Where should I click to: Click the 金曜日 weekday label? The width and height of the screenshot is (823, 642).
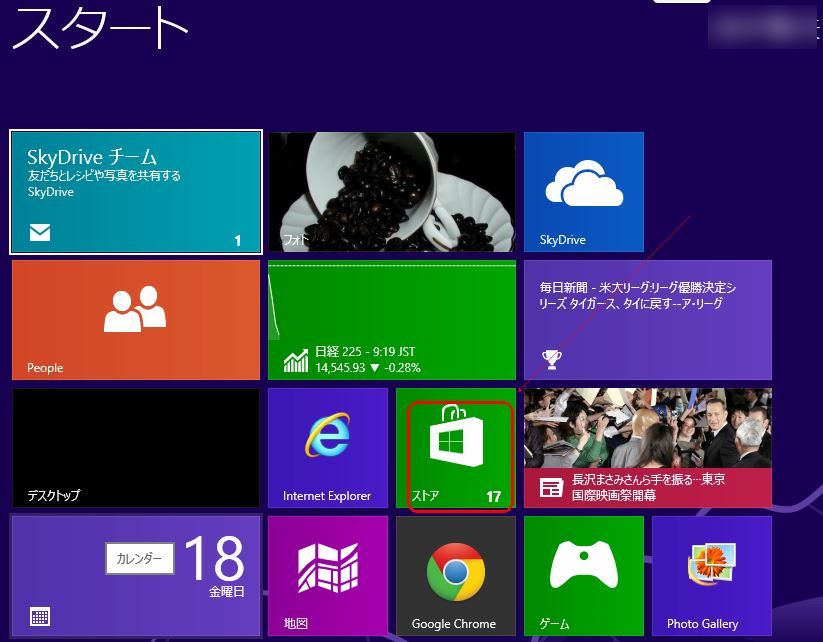click(x=227, y=592)
